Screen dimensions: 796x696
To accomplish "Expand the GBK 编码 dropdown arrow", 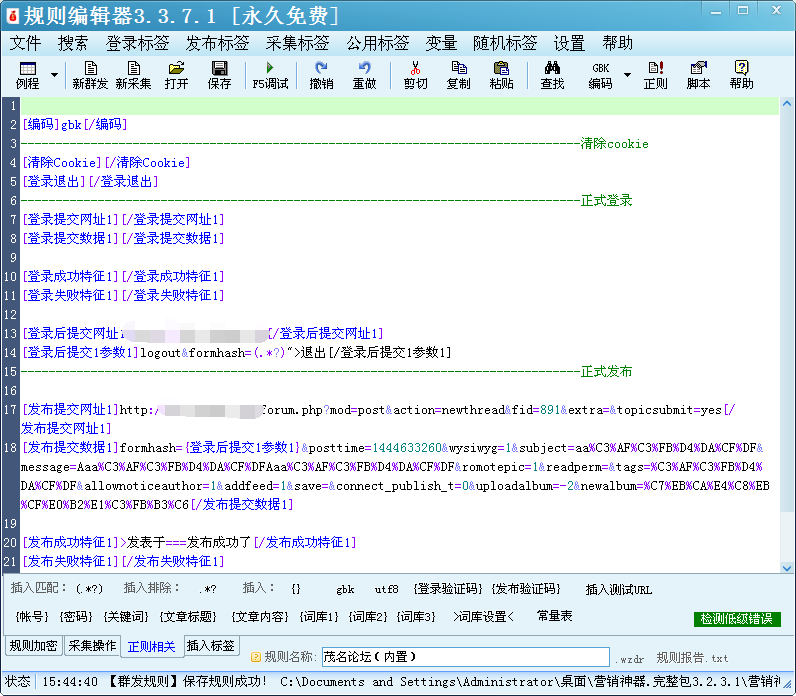I will (627, 75).
